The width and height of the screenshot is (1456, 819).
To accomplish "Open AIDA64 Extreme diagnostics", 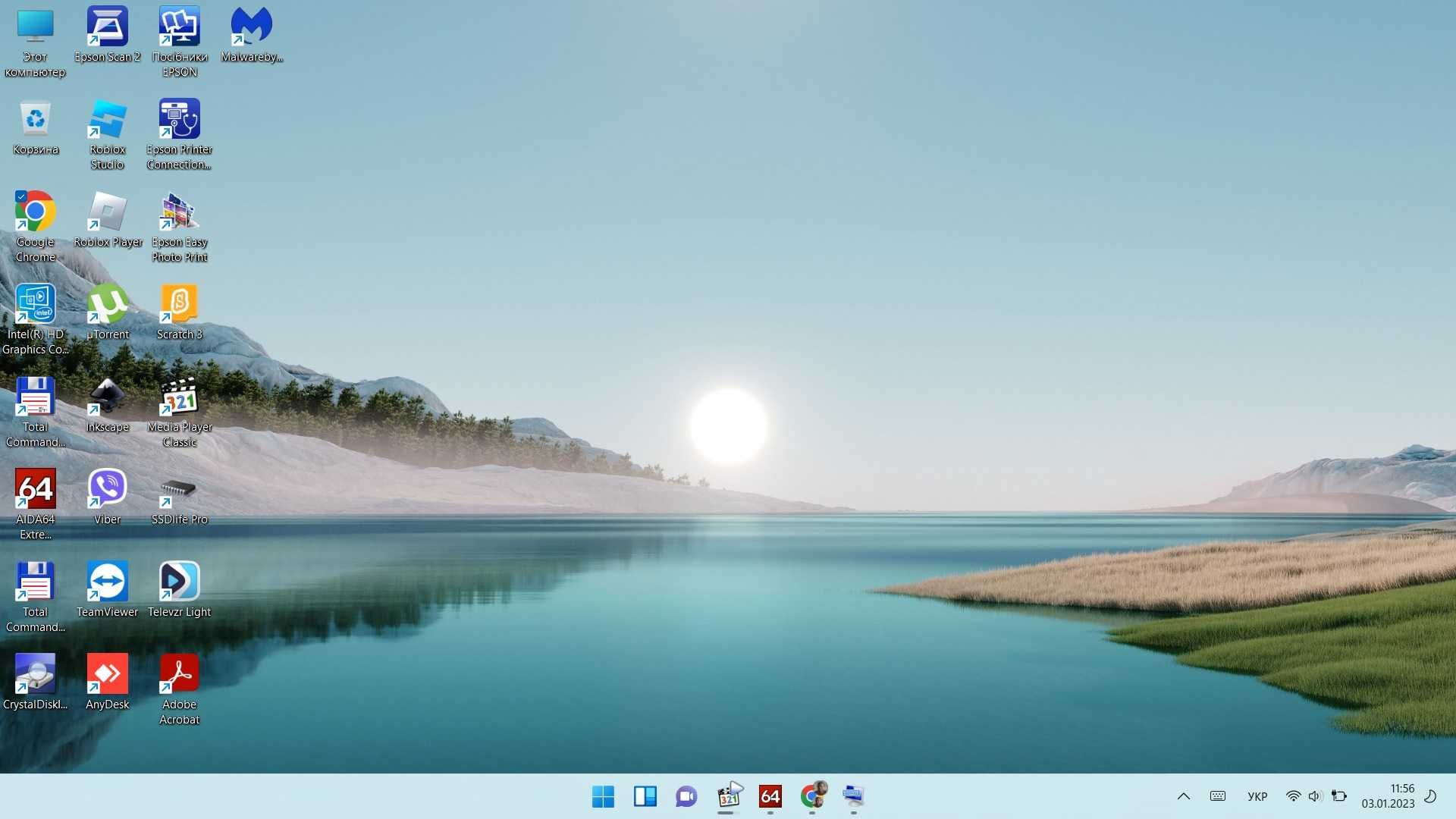I will pyautogui.click(x=35, y=489).
